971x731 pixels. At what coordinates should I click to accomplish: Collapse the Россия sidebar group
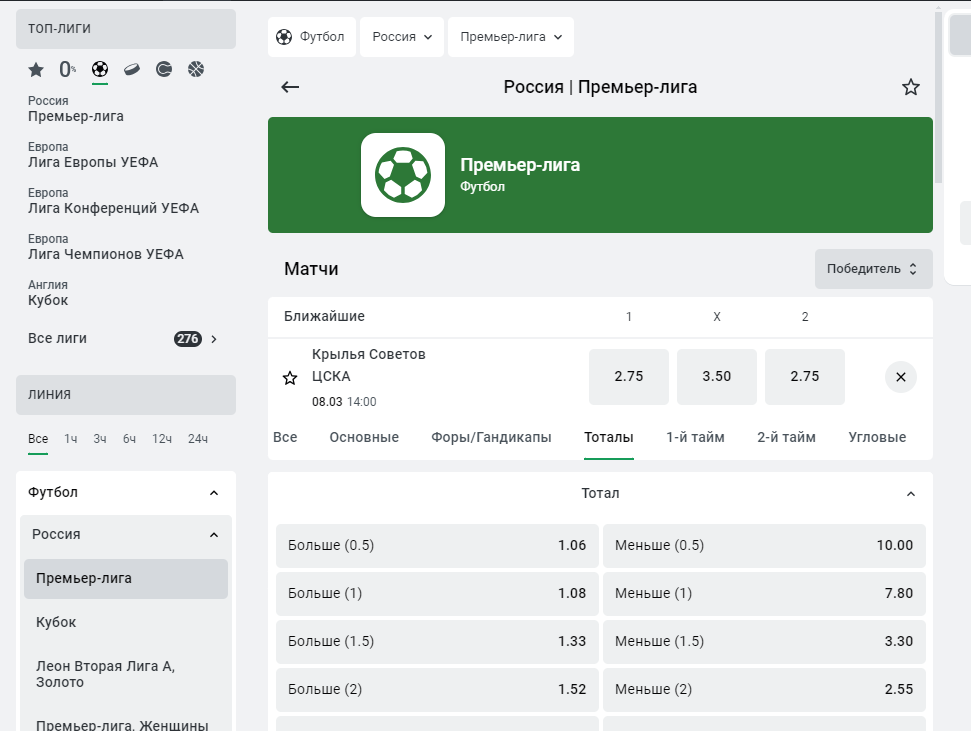[x=214, y=535]
